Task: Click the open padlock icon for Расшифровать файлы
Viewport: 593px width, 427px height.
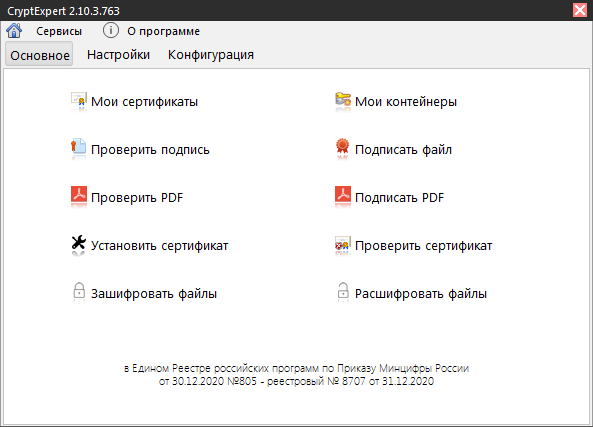Action: (343, 291)
